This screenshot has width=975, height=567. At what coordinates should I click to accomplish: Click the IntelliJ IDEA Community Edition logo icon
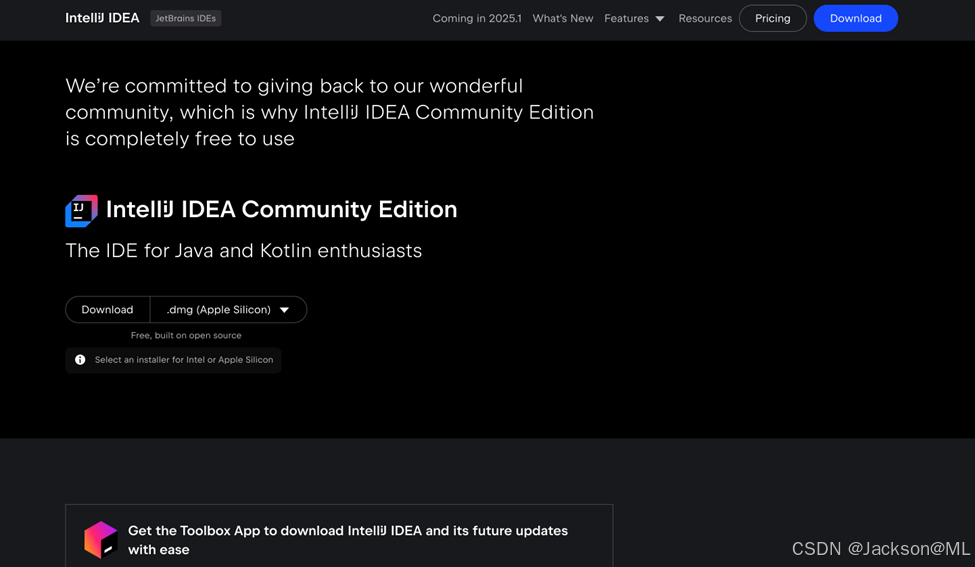(x=81, y=210)
